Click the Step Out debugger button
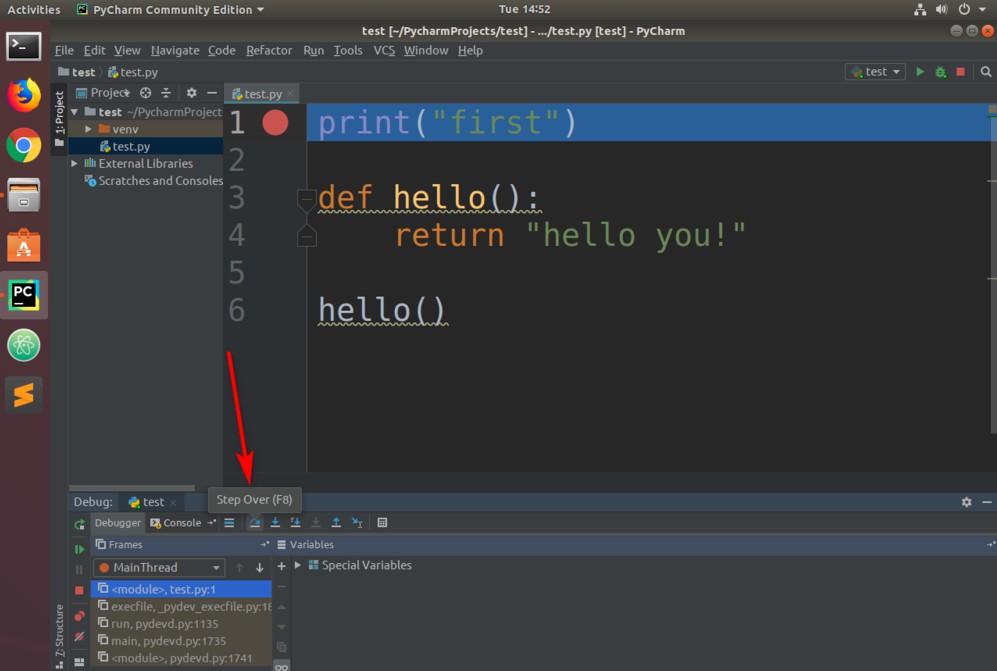The width and height of the screenshot is (997, 671). tap(336, 523)
